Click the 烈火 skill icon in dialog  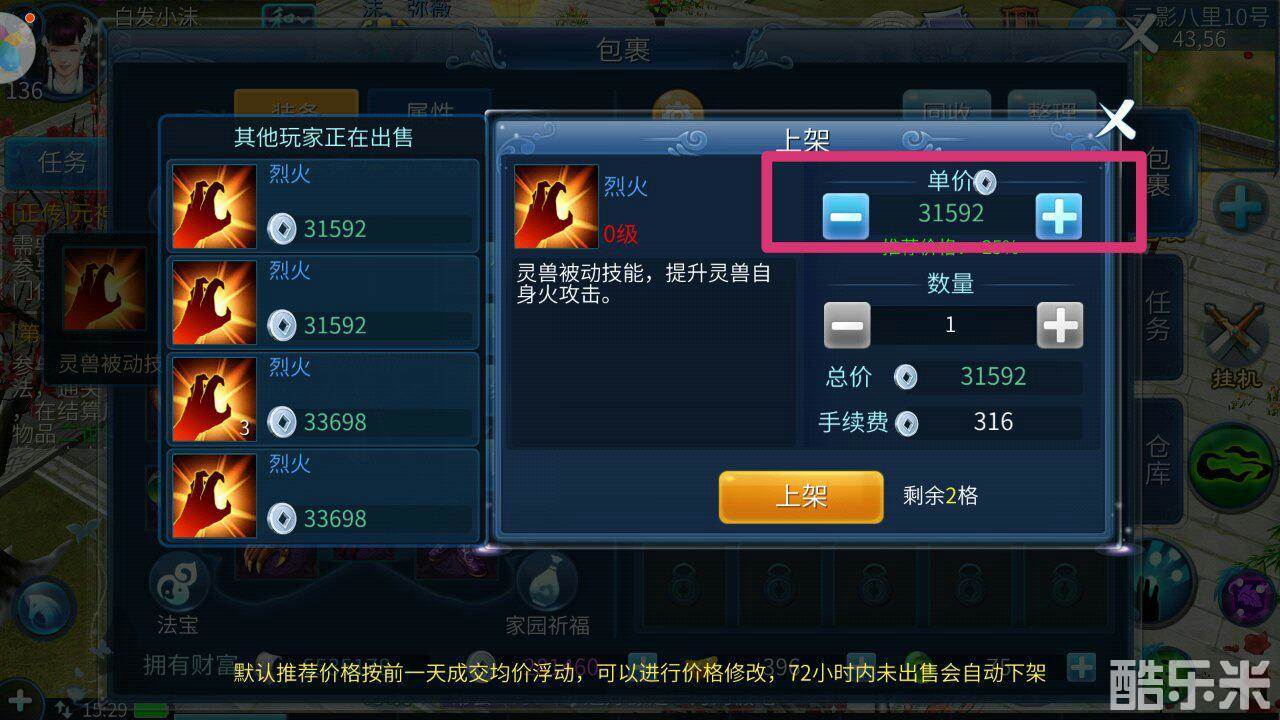click(556, 207)
